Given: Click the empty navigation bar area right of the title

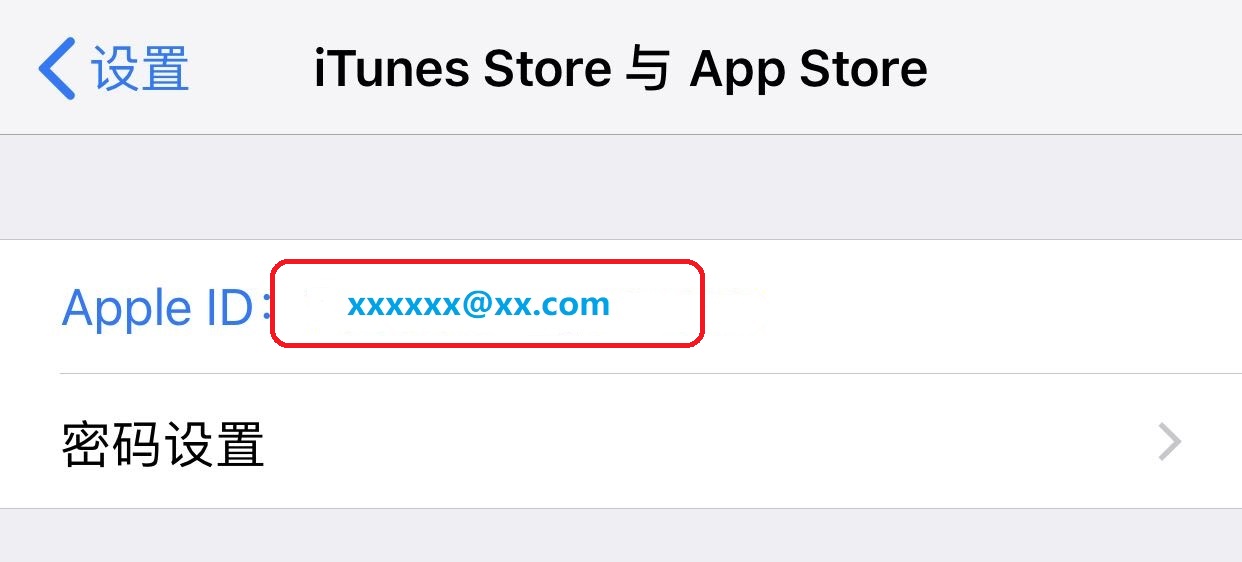Looking at the screenshot, I should [1085, 68].
